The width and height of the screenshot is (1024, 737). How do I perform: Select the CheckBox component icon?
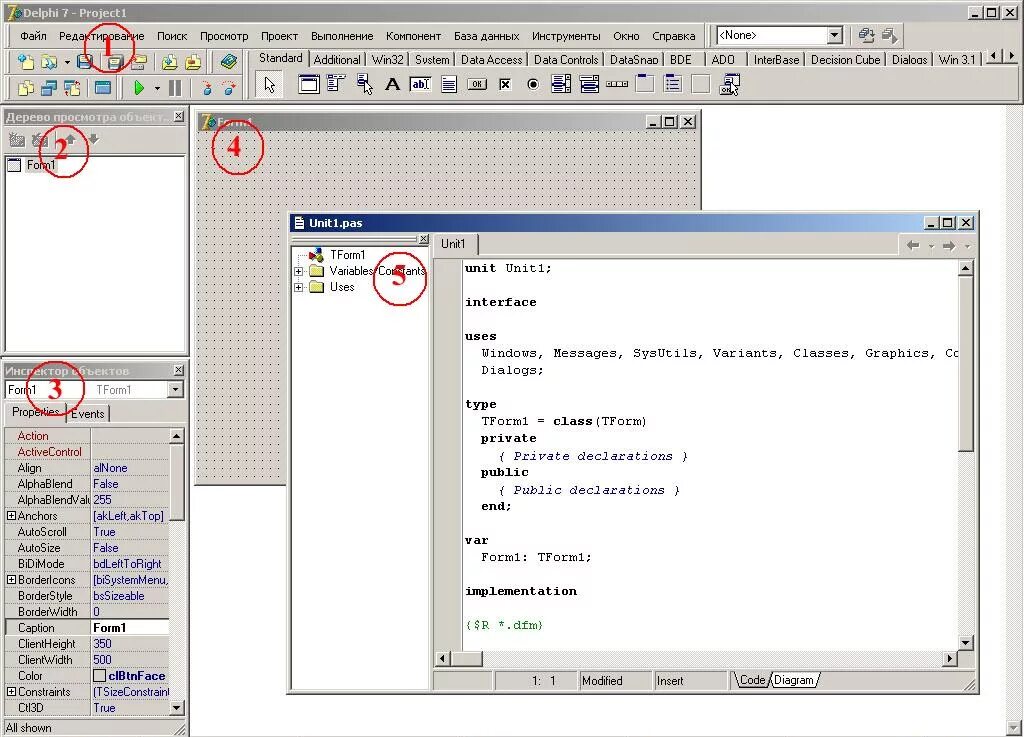(x=505, y=84)
